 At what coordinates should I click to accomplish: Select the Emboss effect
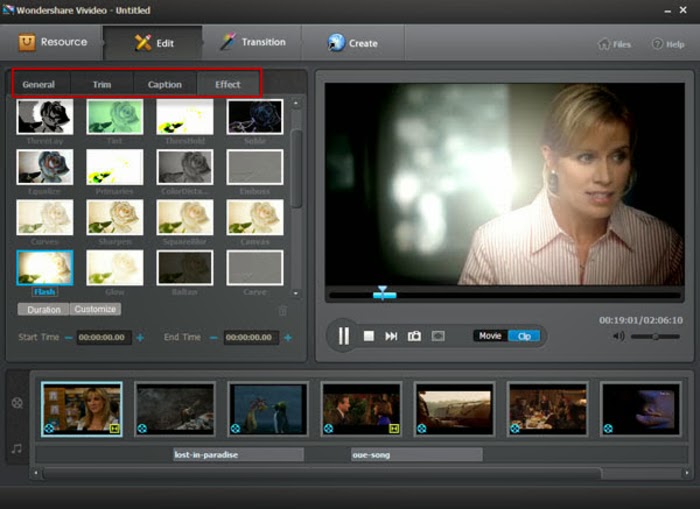(255, 167)
